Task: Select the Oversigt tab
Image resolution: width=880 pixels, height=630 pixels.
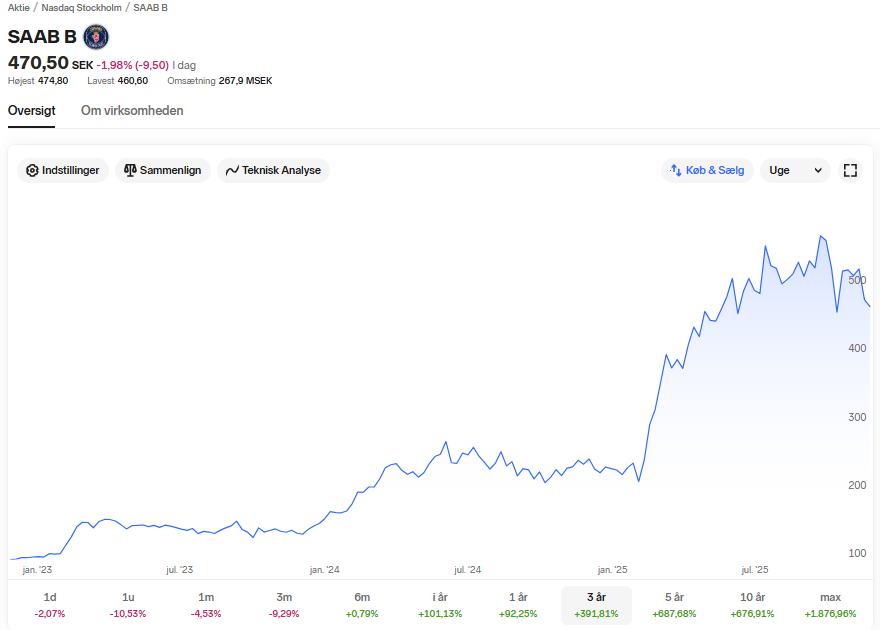Action: [31, 111]
